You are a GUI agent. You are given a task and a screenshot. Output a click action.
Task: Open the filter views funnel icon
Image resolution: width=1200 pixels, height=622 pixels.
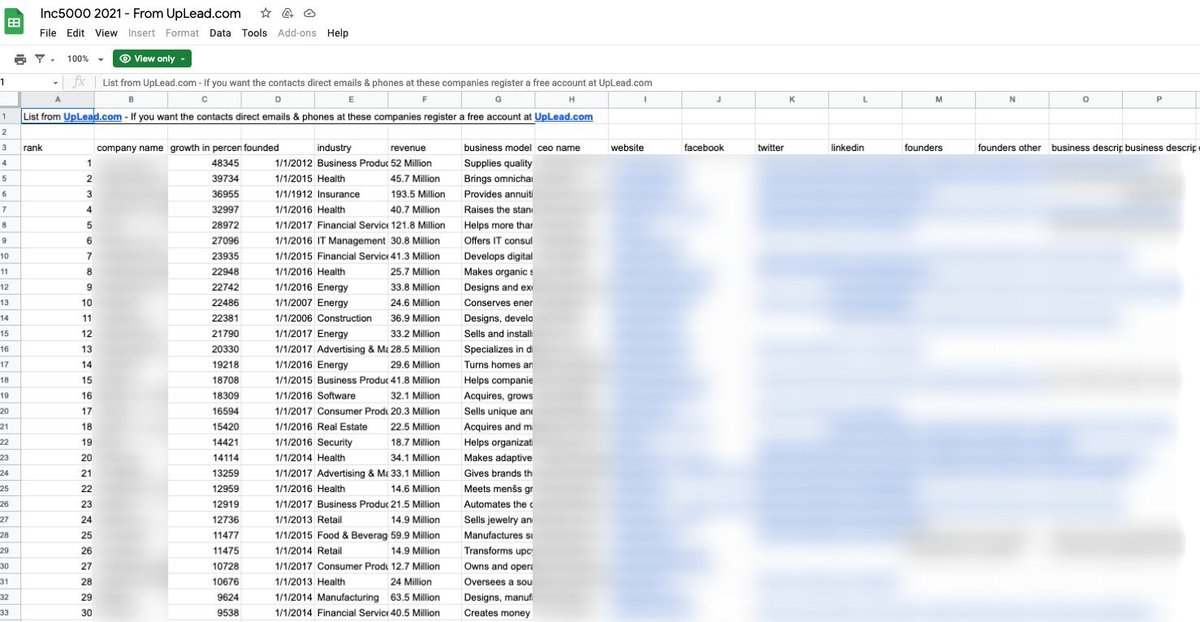coord(39,59)
